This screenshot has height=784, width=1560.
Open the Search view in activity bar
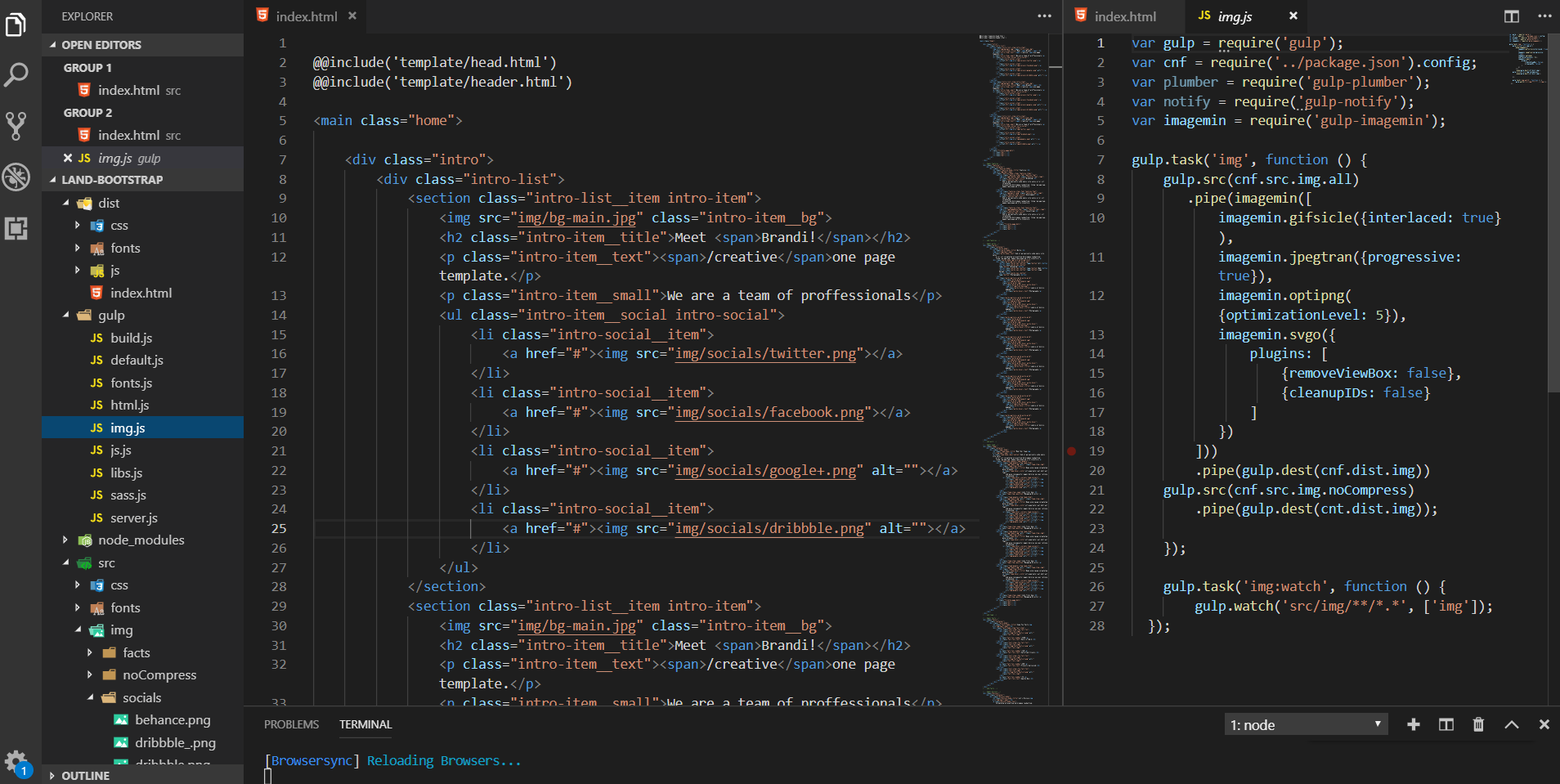16,74
